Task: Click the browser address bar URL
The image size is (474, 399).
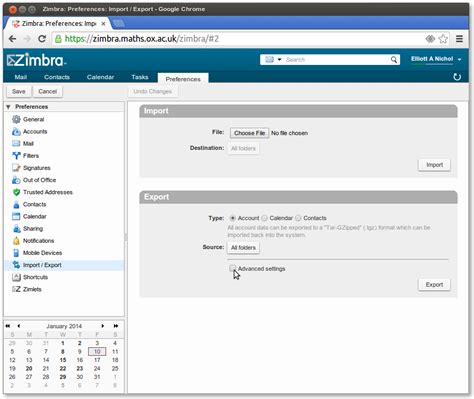Action: tap(142, 39)
